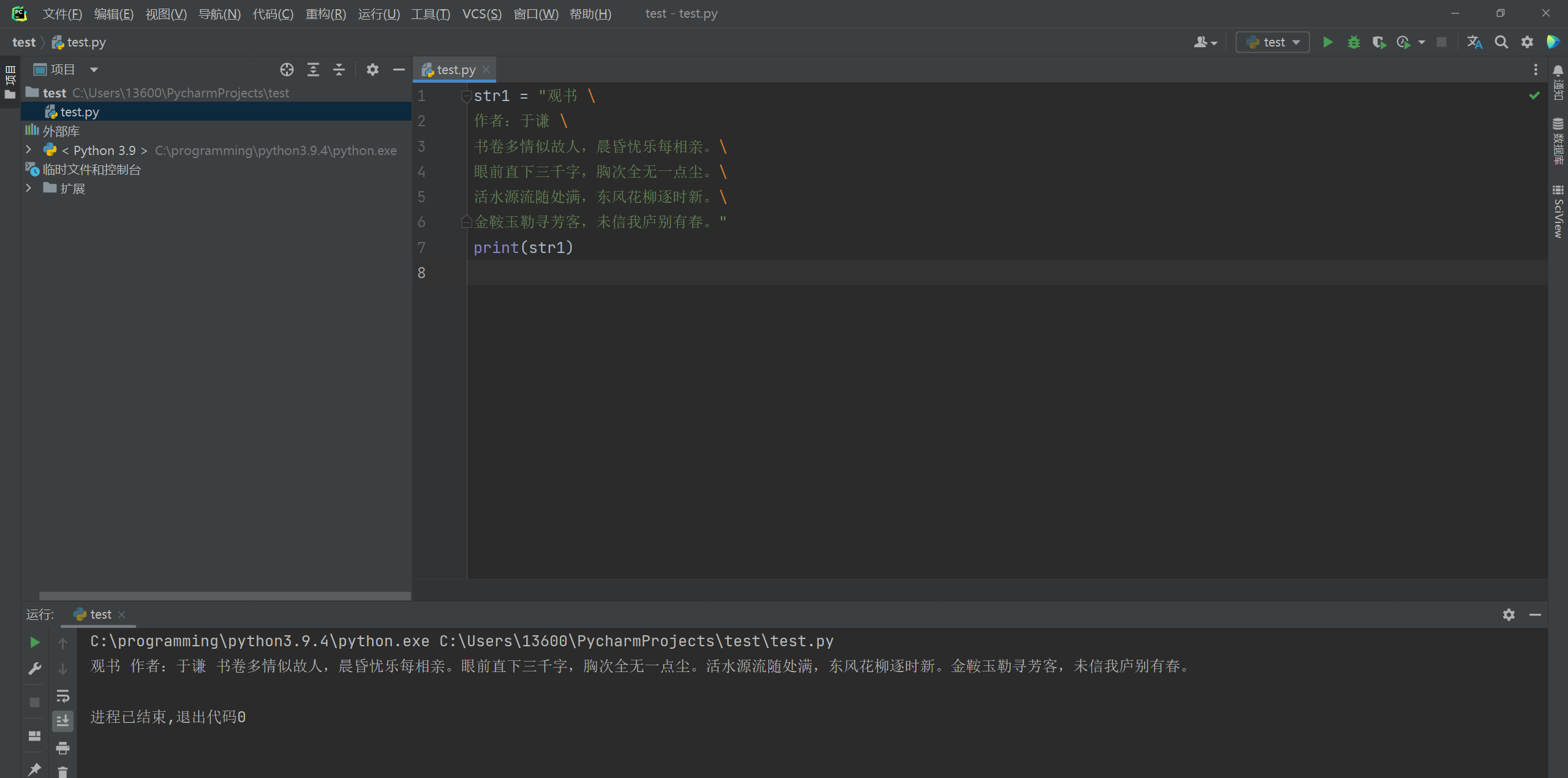Open the SciView sidebar panel

click(1558, 211)
